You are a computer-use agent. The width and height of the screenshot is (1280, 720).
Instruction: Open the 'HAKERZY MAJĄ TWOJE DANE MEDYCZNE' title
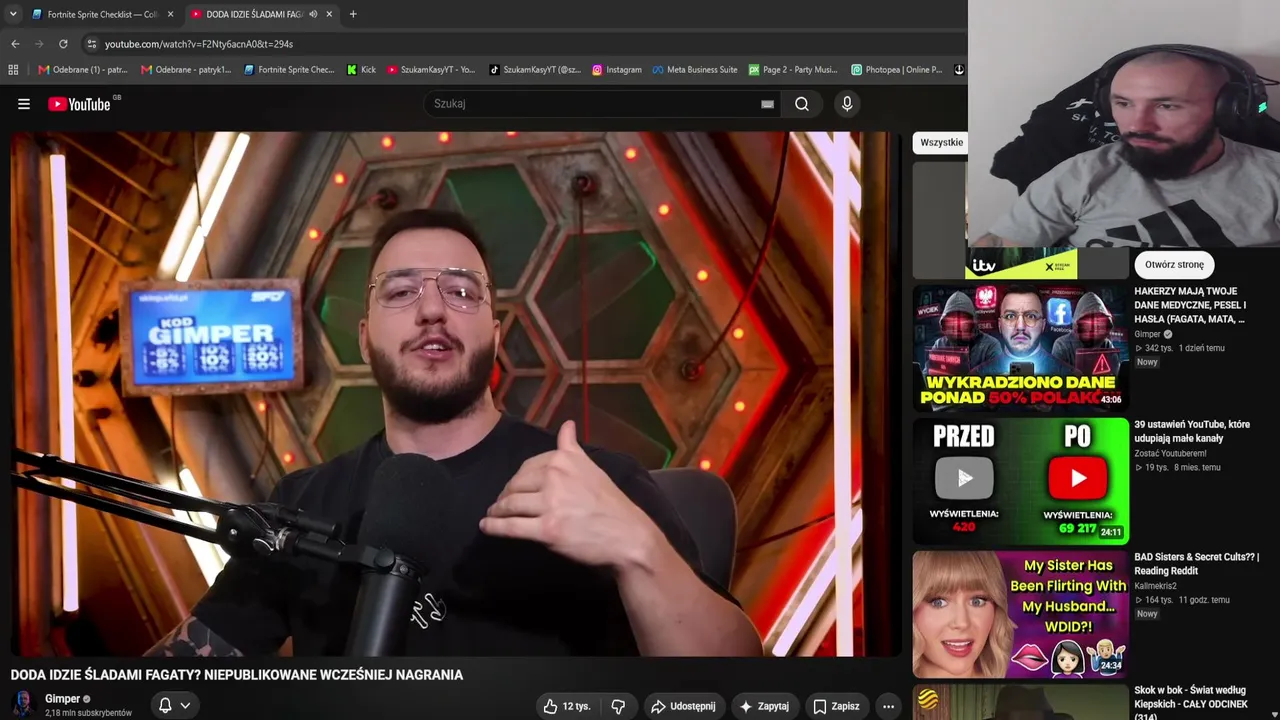click(1190, 305)
